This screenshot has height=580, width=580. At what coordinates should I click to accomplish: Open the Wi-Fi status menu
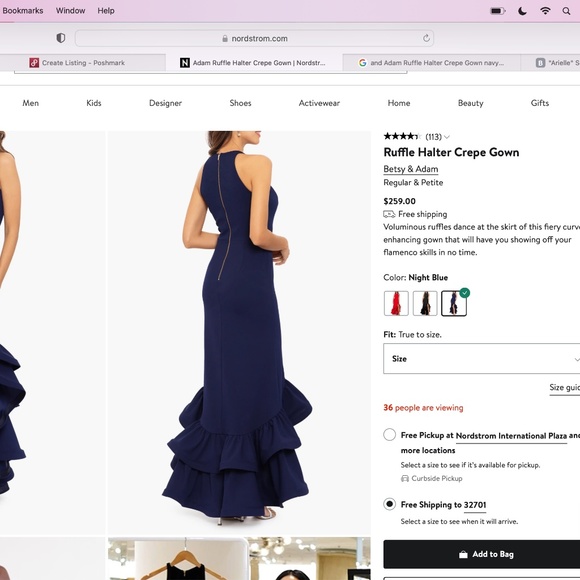(545, 11)
